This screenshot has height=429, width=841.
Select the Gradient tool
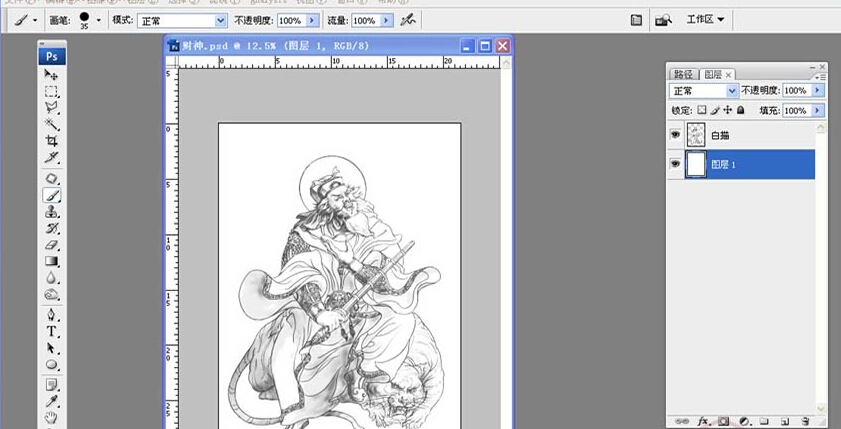(x=51, y=262)
